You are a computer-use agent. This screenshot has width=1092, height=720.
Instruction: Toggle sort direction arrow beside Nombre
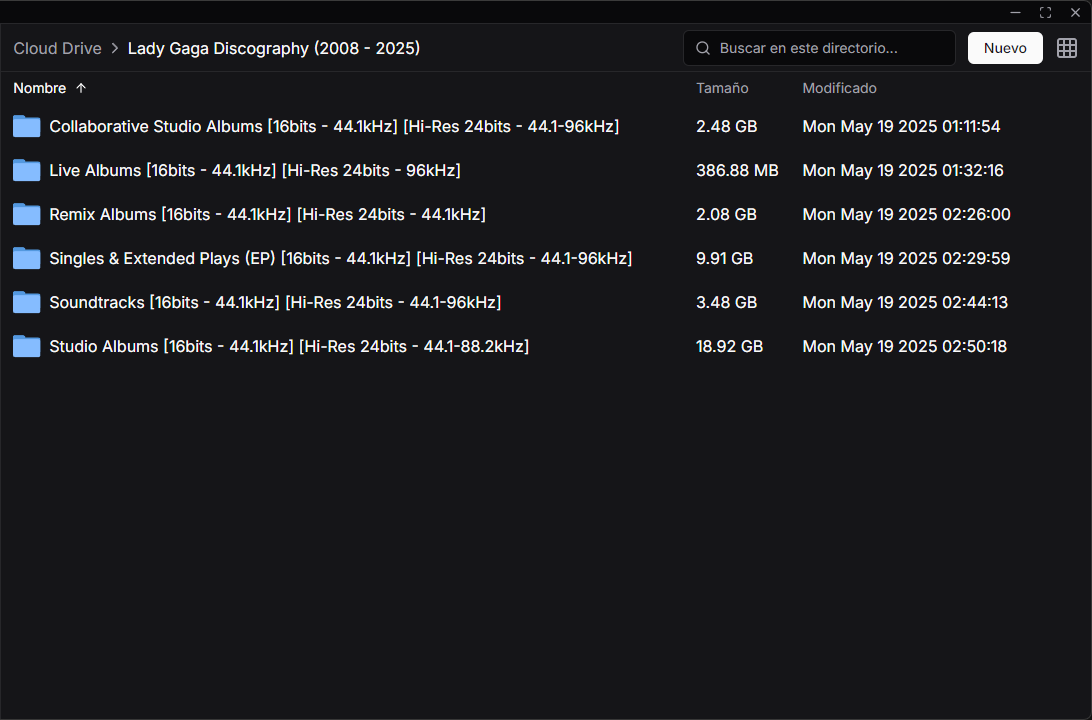[x=81, y=88]
